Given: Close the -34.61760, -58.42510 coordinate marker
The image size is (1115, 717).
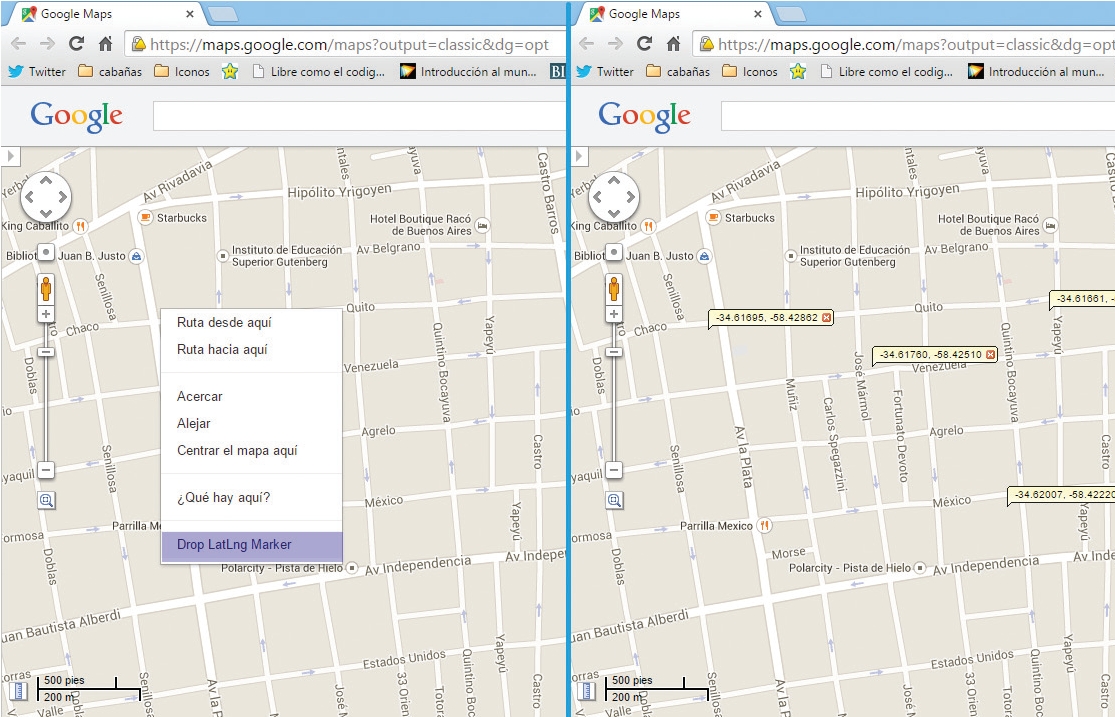Looking at the screenshot, I should coord(991,354).
